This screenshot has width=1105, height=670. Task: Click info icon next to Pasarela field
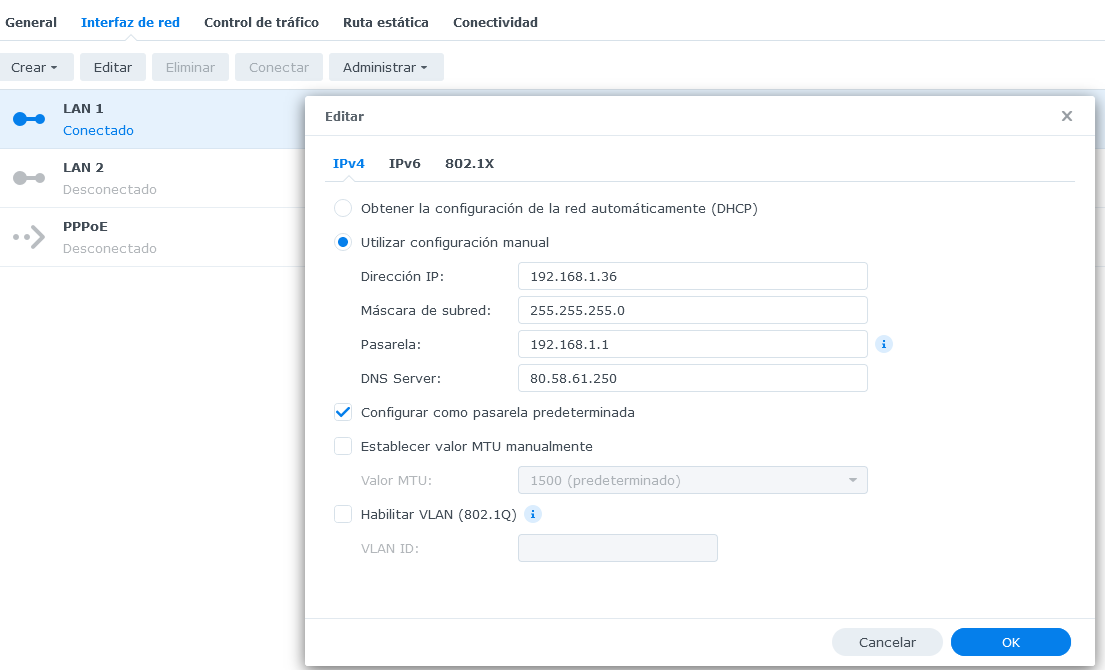pos(883,344)
